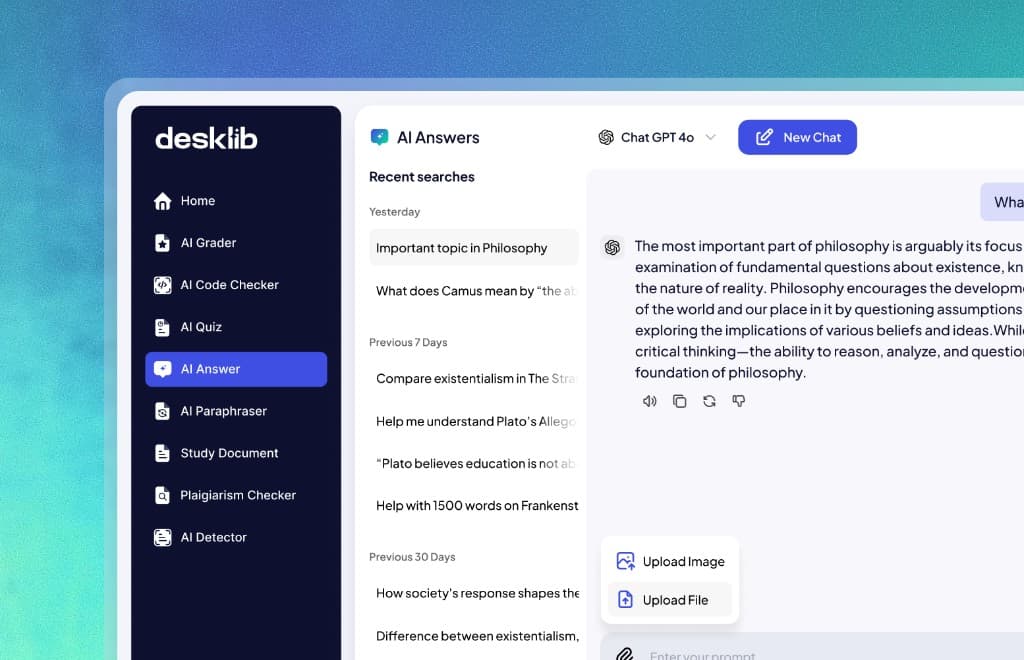Click the AI Answer chat icon
1024x660 pixels.
[x=163, y=369]
